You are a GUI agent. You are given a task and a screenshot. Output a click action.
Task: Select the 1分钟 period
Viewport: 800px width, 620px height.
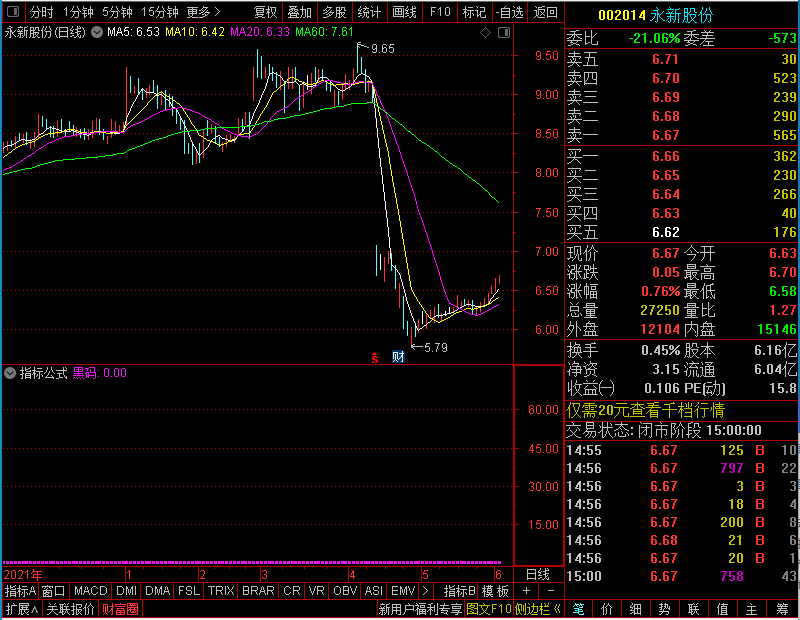click(x=78, y=12)
